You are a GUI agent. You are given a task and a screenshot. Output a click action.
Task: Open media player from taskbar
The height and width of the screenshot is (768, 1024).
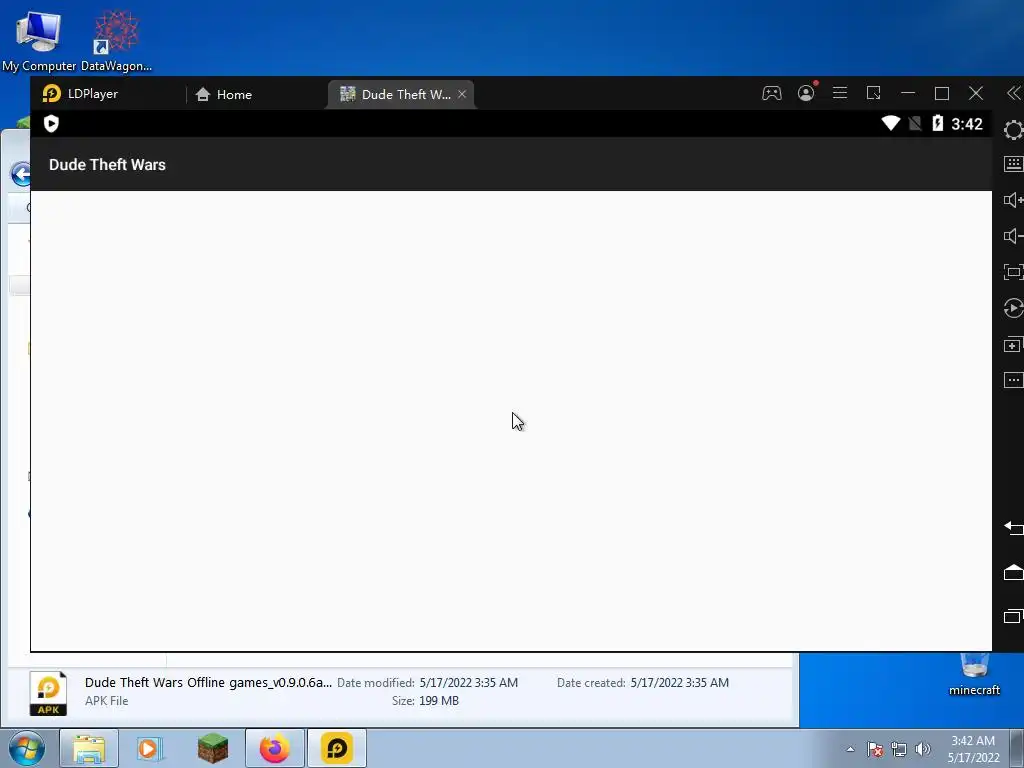[150, 748]
